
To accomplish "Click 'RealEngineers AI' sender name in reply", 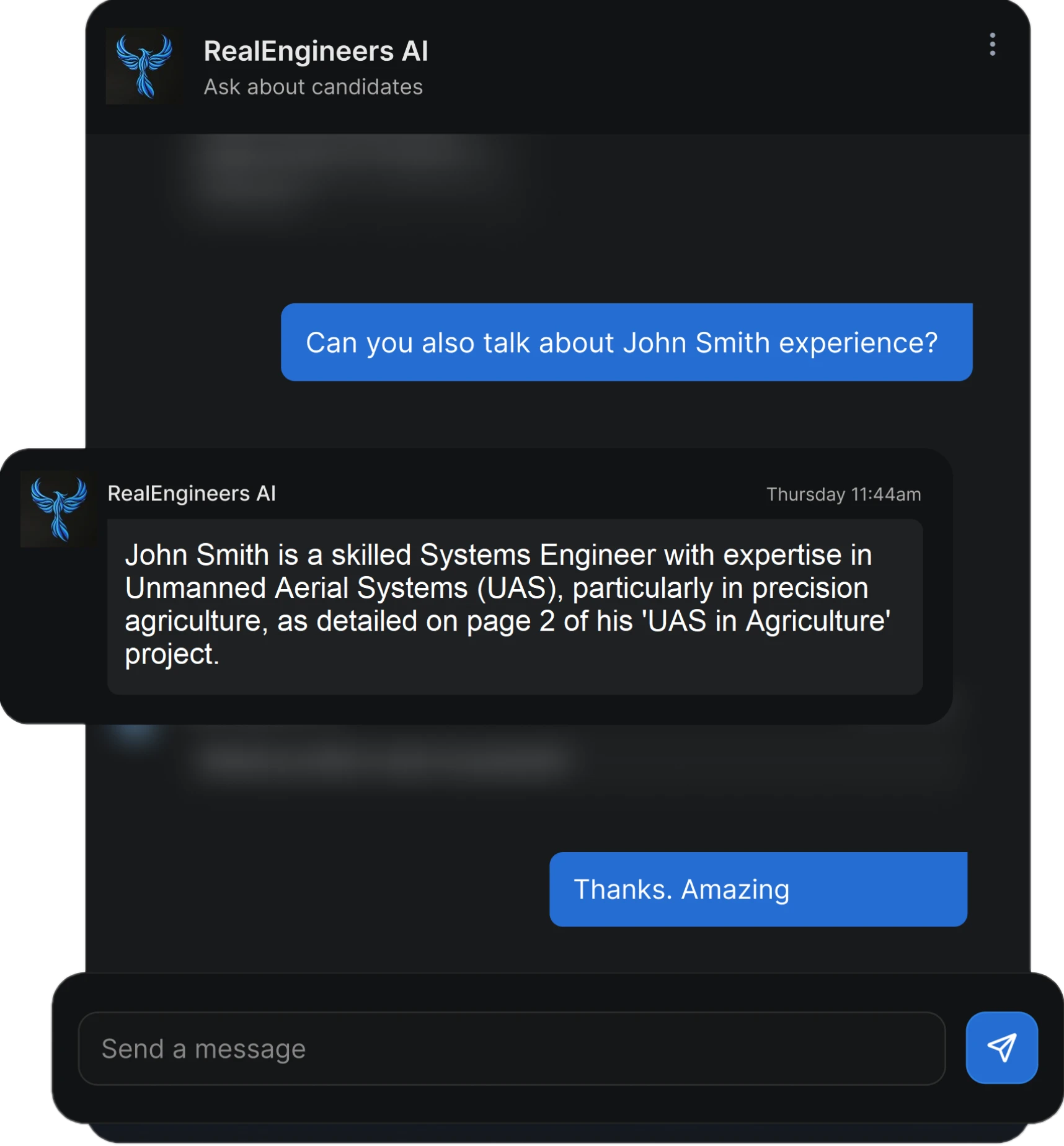I will [192, 494].
